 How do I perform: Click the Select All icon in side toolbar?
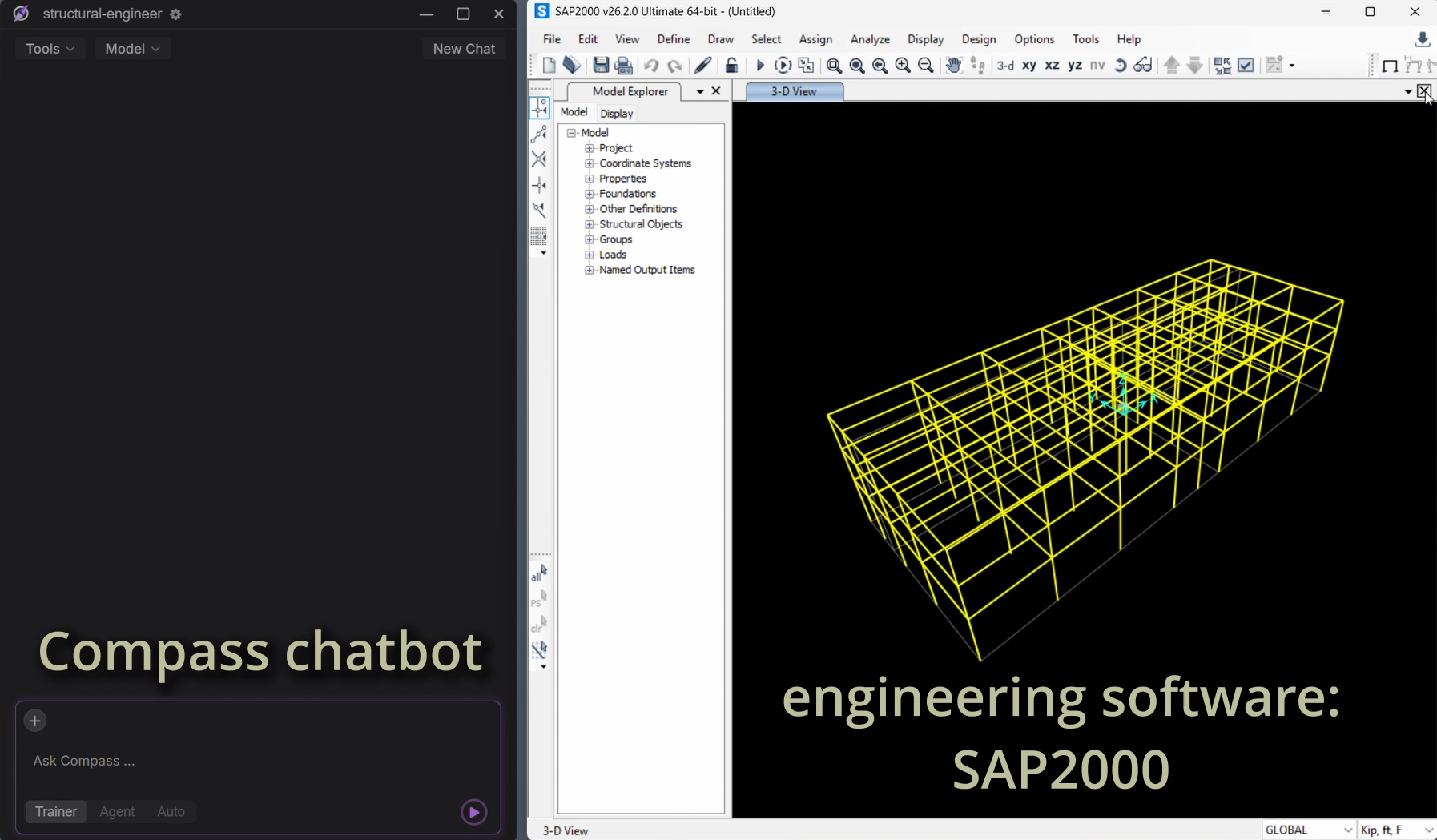539,573
